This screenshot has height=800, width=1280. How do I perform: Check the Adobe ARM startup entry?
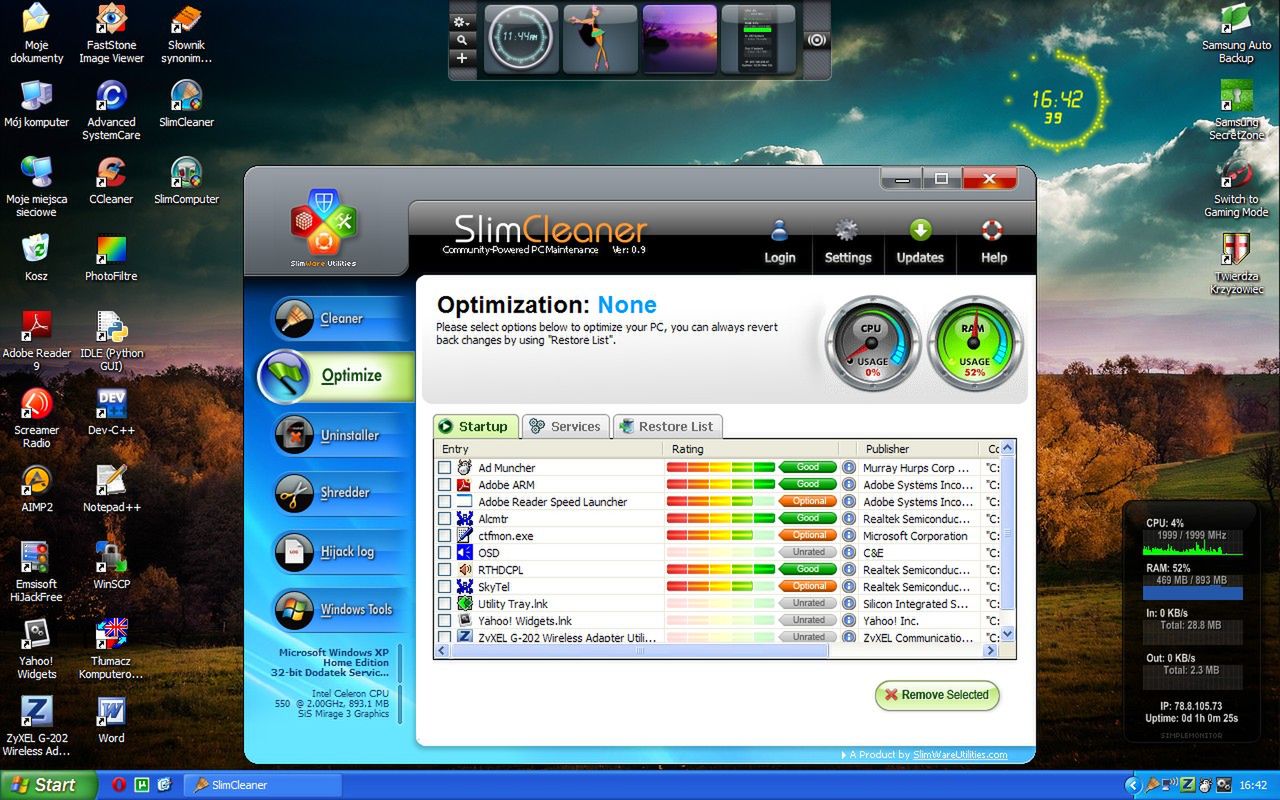click(444, 485)
